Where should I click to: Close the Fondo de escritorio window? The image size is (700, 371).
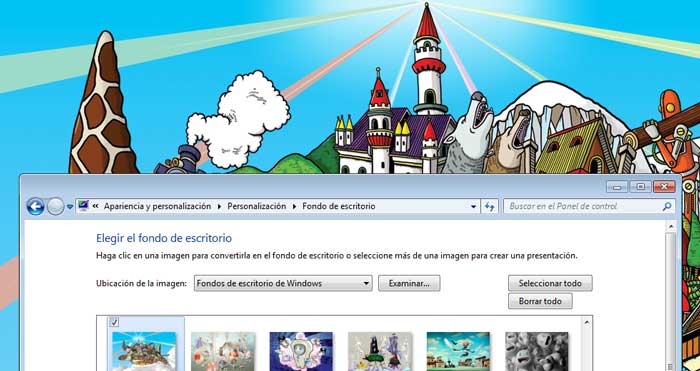point(664,187)
